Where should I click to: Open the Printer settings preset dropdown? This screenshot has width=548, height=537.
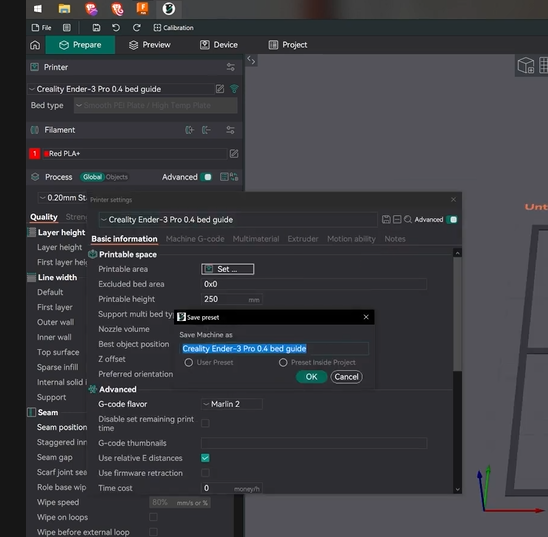coord(238,220)
